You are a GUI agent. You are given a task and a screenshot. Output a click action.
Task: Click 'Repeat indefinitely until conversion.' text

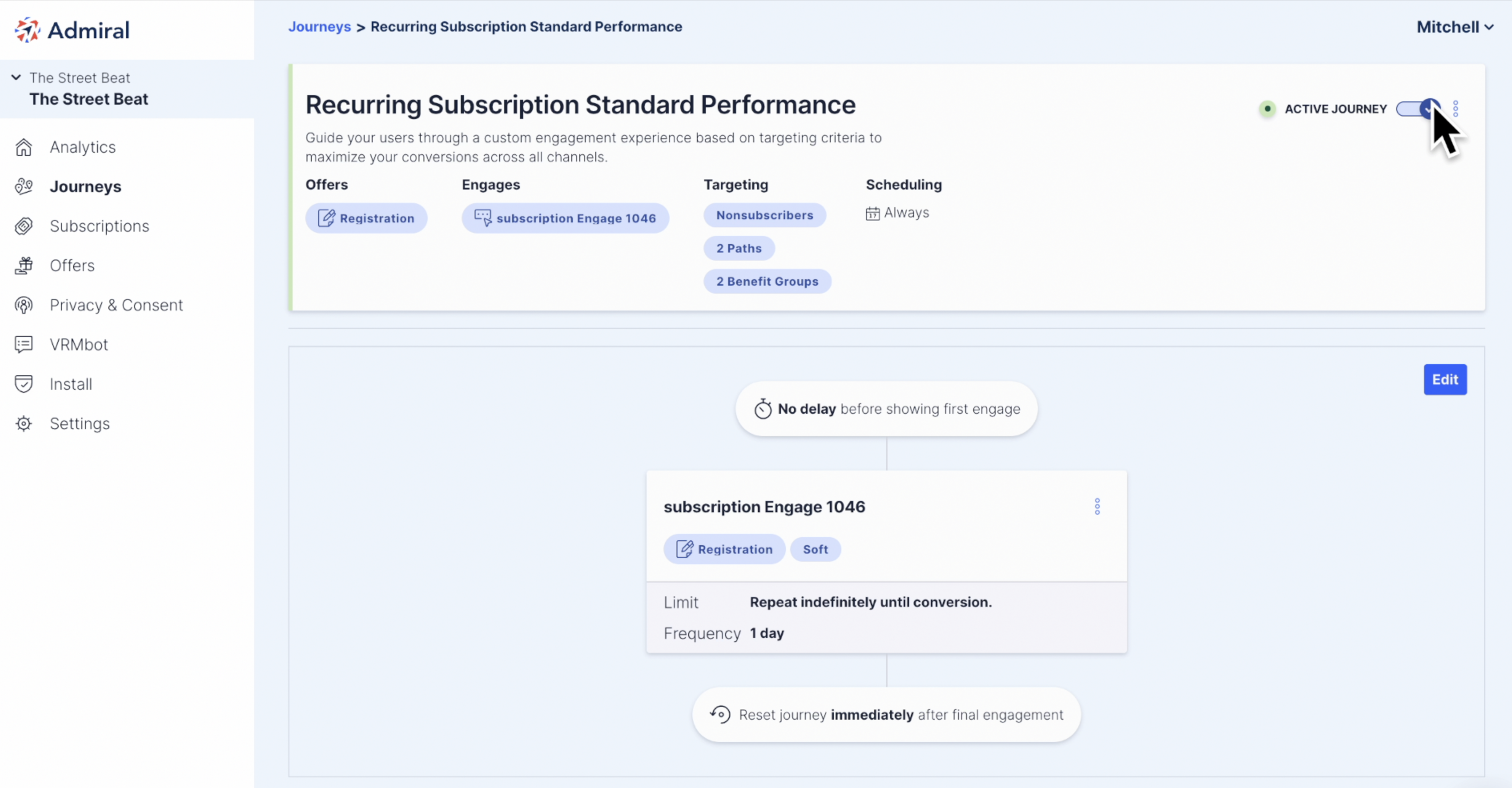870,602
